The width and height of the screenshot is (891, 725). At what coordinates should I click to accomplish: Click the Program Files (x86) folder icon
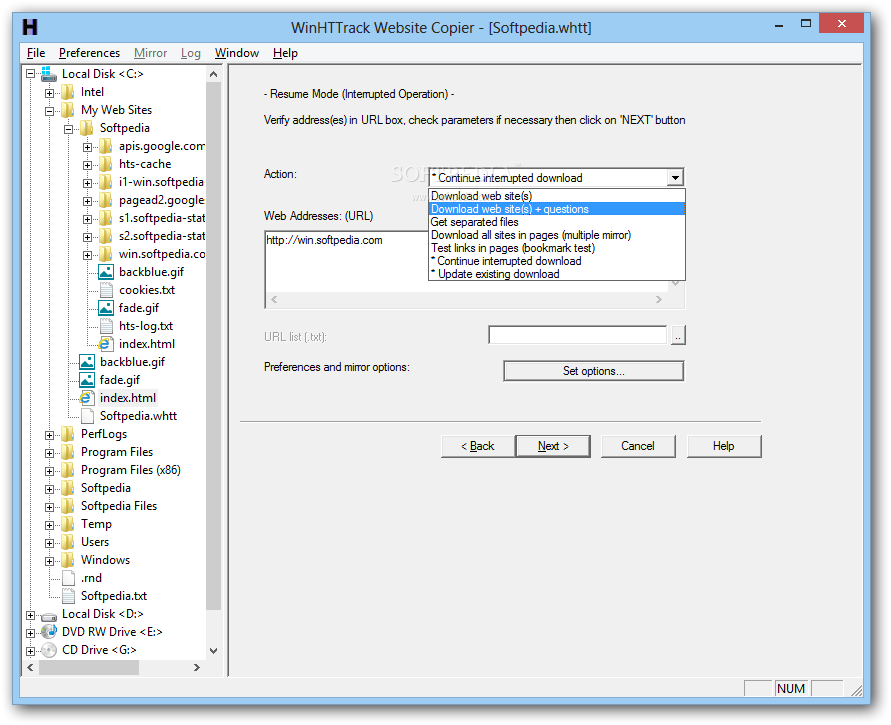coord(68,470)
